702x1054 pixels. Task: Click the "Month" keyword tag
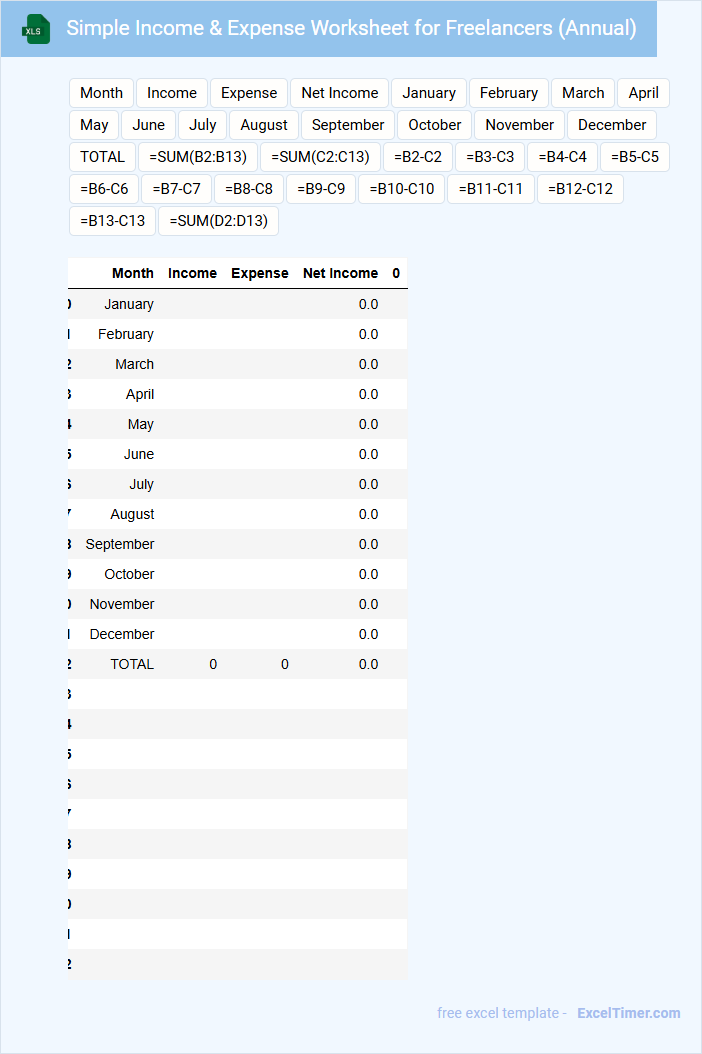click(x=102, y=93)
